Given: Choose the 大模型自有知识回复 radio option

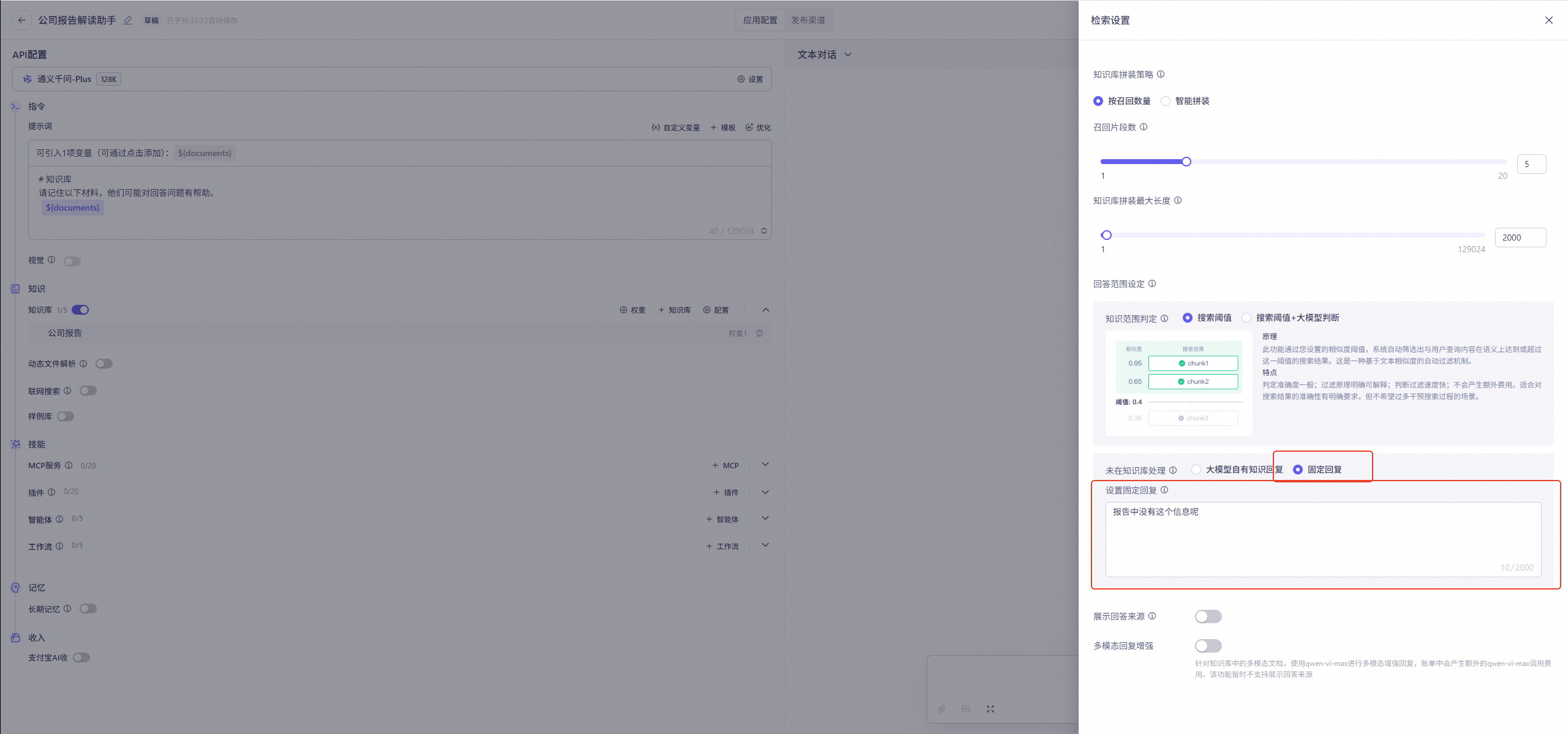Looking at the screenshot, I should pyautogui.click(x=1196, y=470).
